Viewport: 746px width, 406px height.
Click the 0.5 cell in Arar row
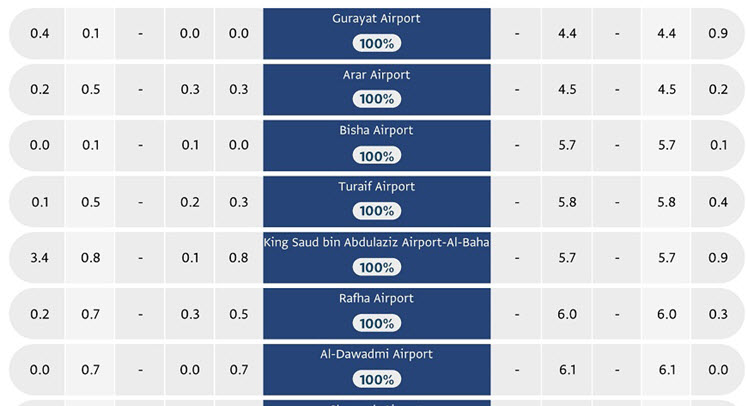tap(91, 90)
